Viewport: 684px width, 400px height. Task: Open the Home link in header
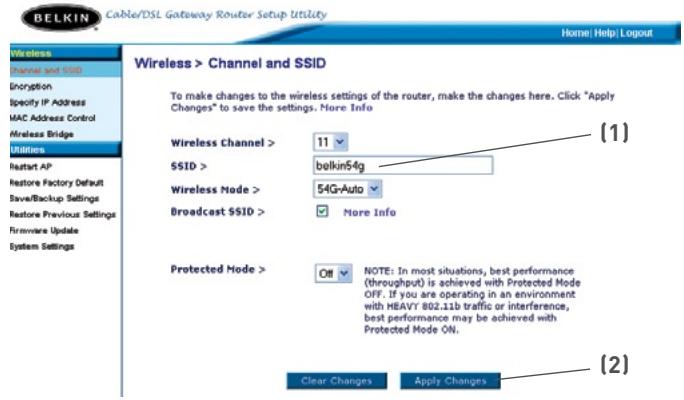coord(575,33)
